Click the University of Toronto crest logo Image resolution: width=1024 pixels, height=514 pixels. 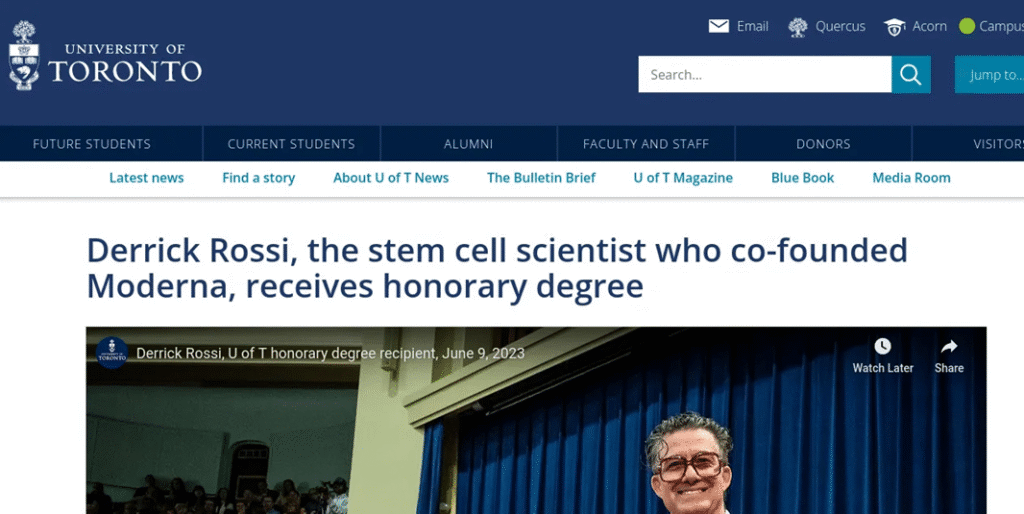click(x=24, y=56)
